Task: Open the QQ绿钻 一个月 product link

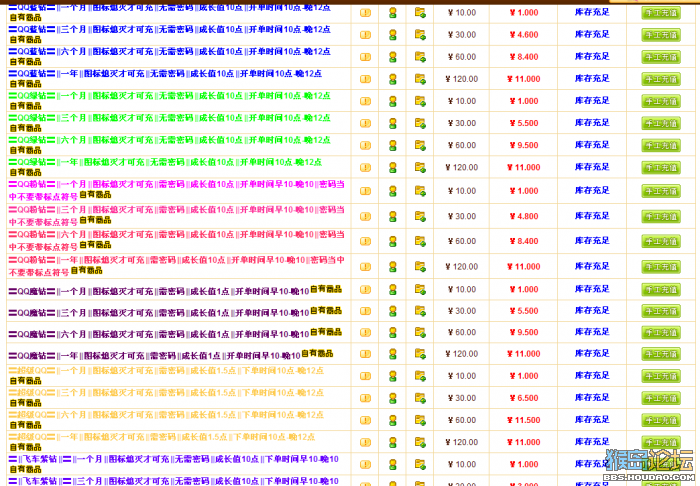Action: tap(170, 96)
